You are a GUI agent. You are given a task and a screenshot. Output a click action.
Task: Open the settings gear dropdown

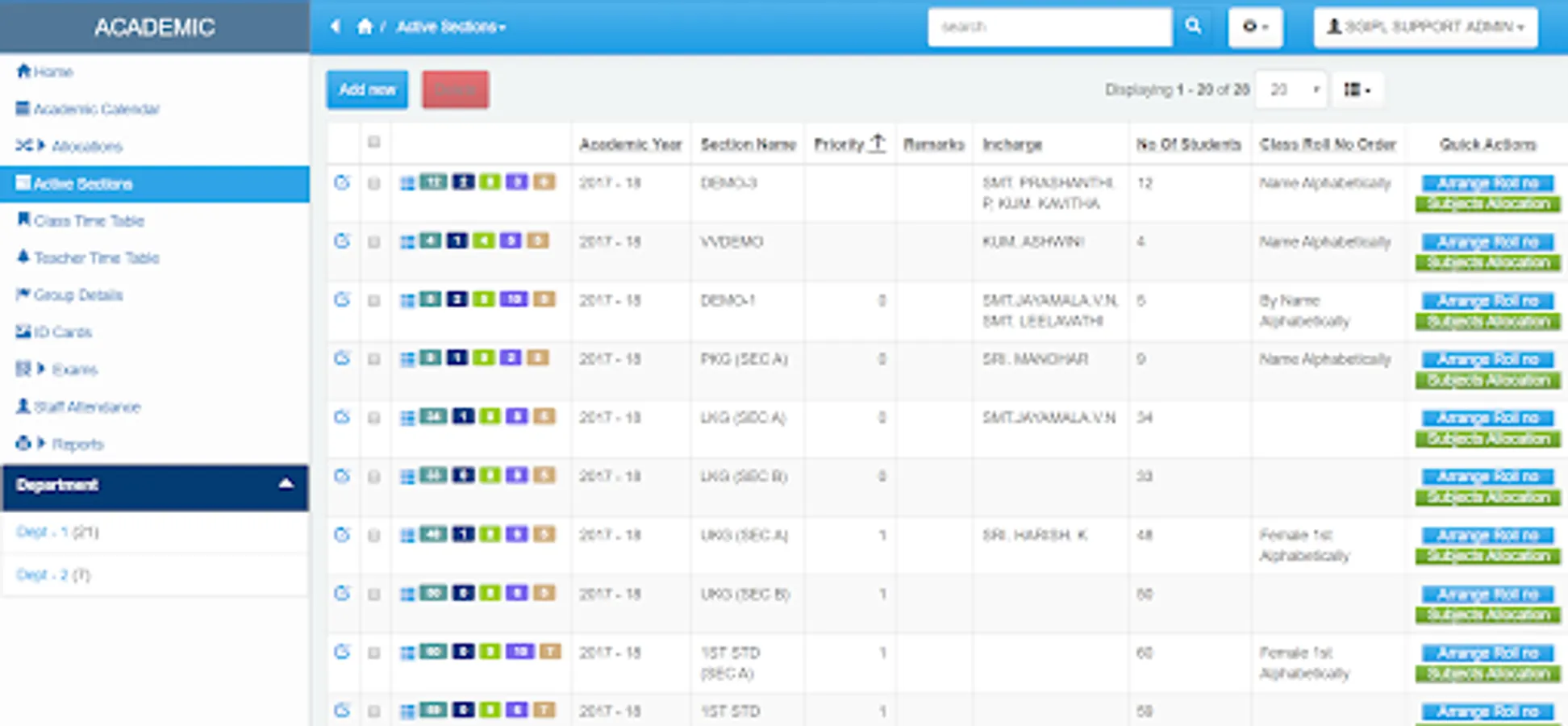[x=1255, y=27]
